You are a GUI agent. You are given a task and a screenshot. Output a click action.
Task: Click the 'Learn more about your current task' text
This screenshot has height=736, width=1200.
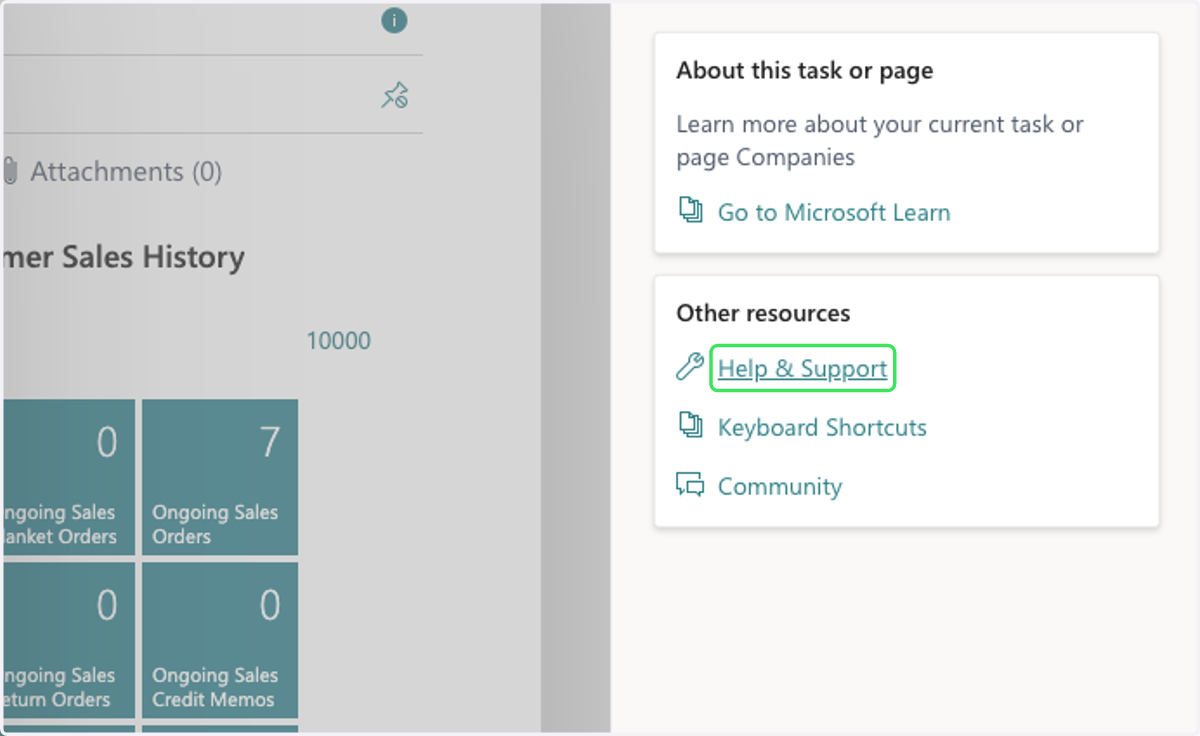880,140
